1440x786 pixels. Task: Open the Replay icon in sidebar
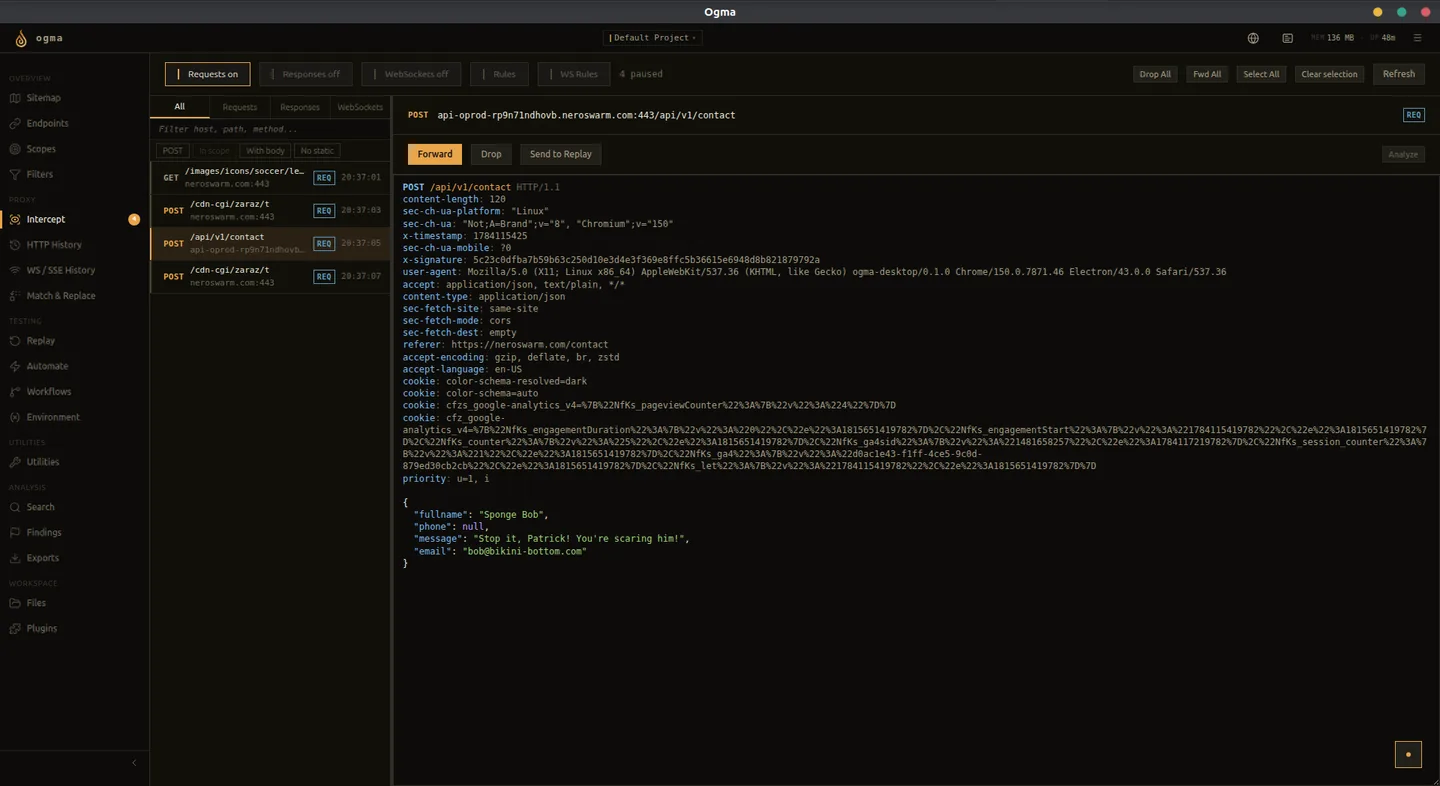coord(15,341)
